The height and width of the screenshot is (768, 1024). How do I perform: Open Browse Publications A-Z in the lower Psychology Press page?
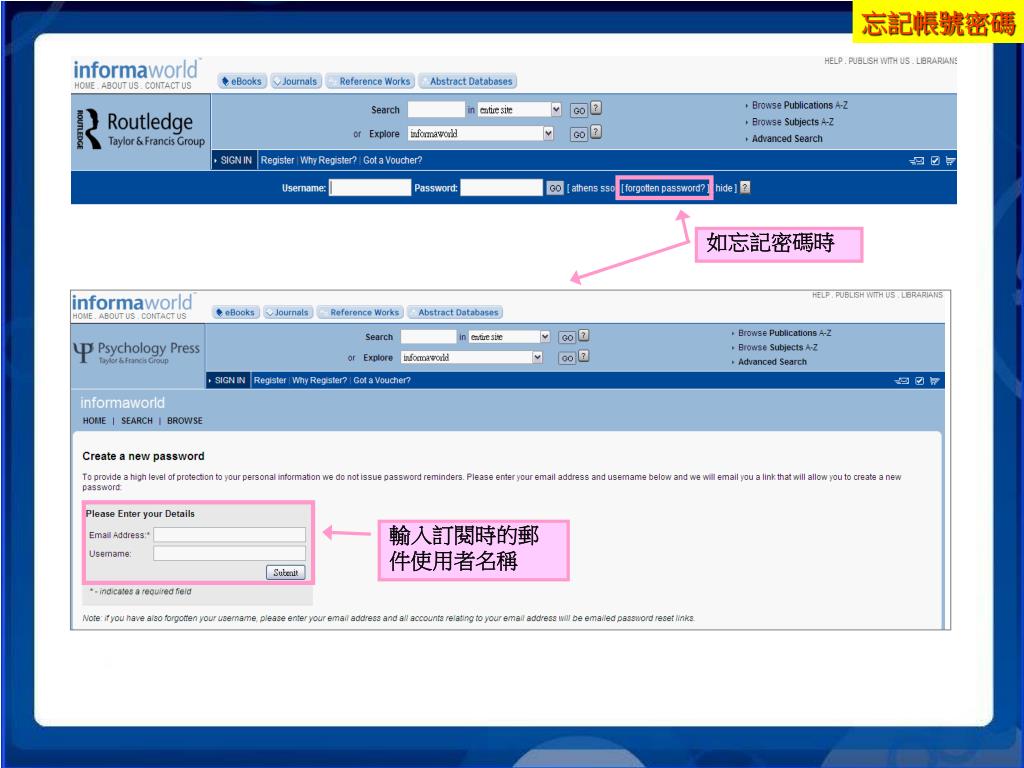pos(784,333)
